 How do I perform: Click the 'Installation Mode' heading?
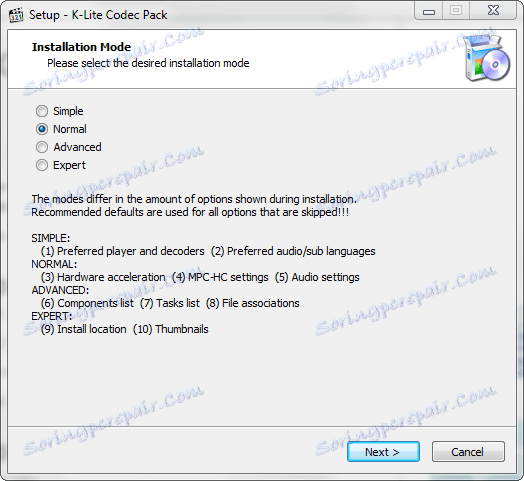81,47
